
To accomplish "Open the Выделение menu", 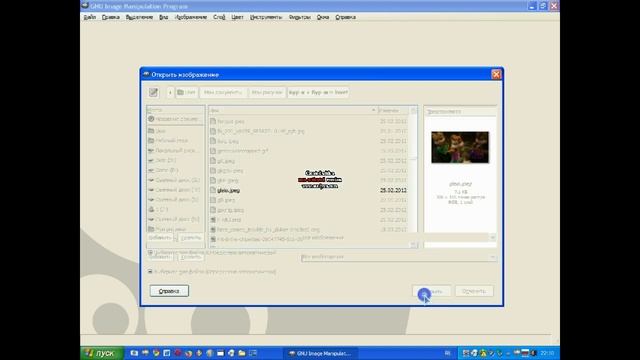I will pos(139,17).
